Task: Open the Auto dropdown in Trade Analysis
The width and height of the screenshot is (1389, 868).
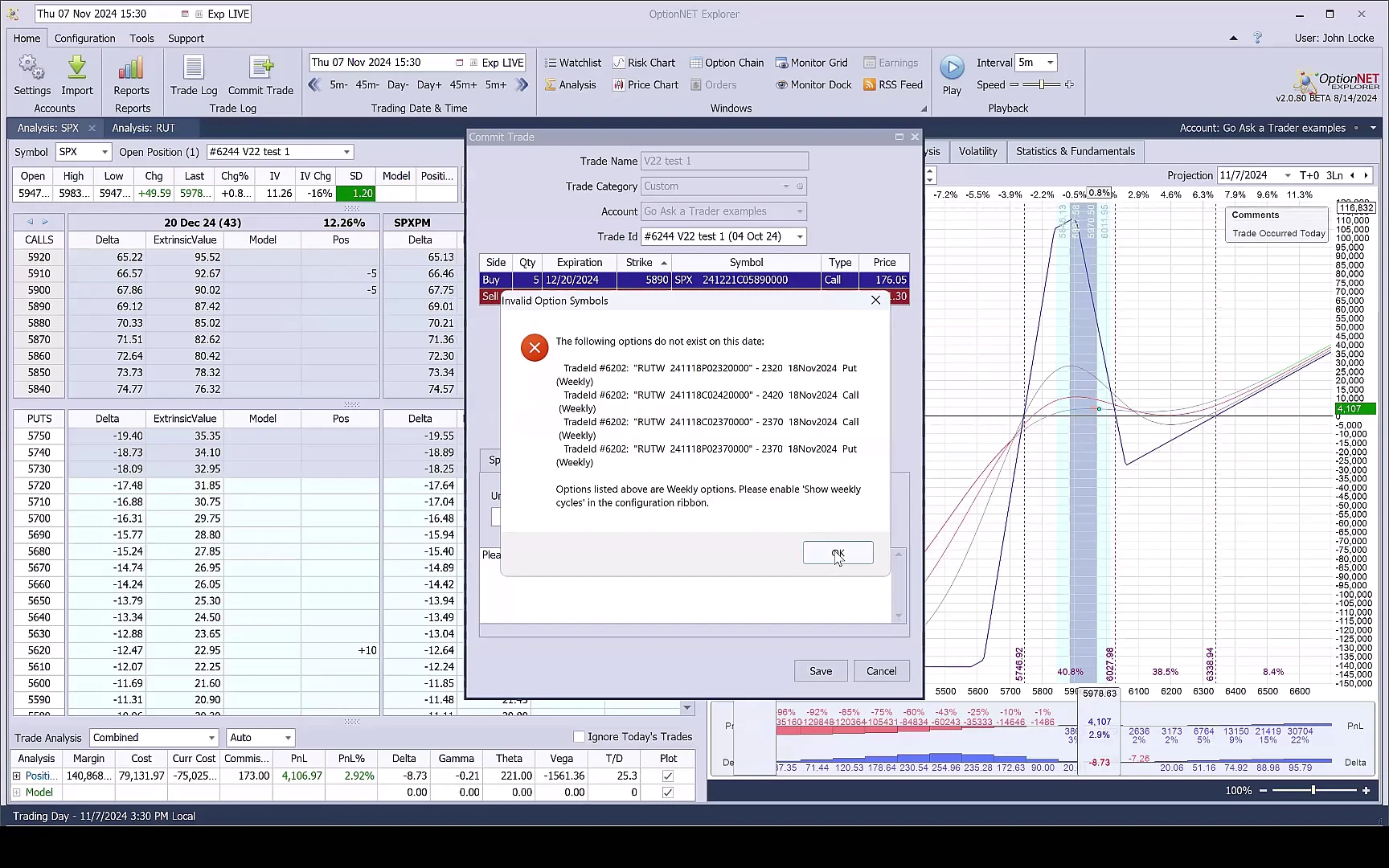Action: click(288, 738)
